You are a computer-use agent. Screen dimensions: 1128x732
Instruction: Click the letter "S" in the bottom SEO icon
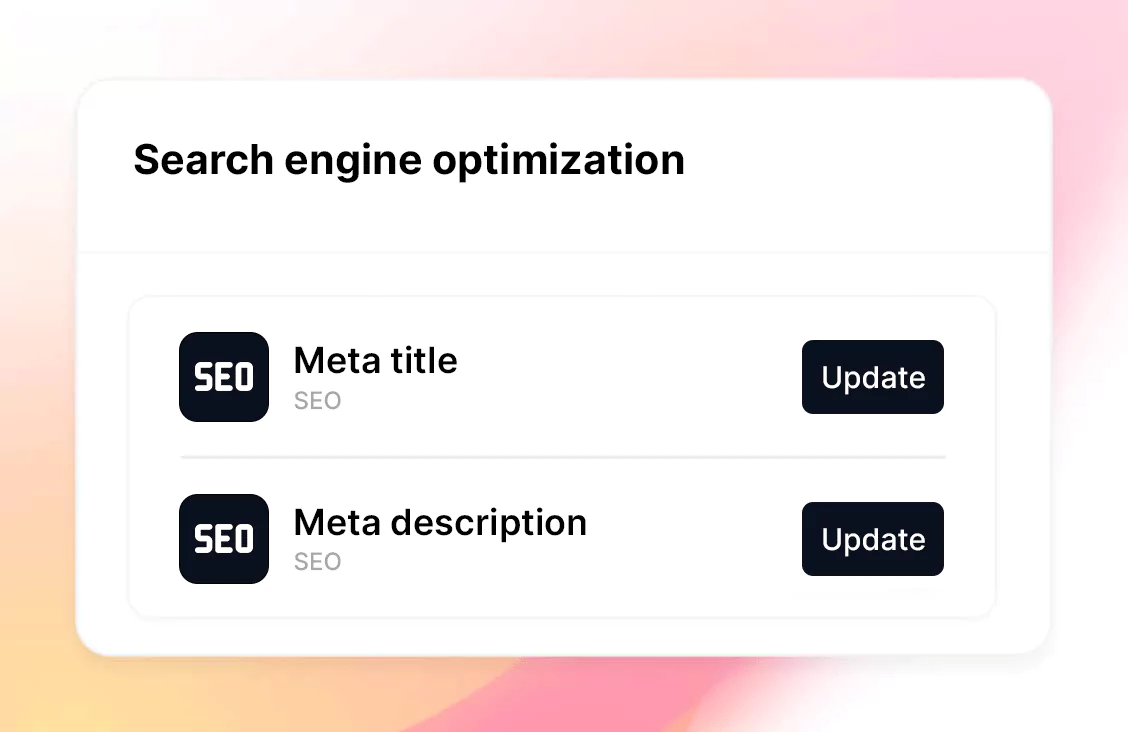[204, 539]
